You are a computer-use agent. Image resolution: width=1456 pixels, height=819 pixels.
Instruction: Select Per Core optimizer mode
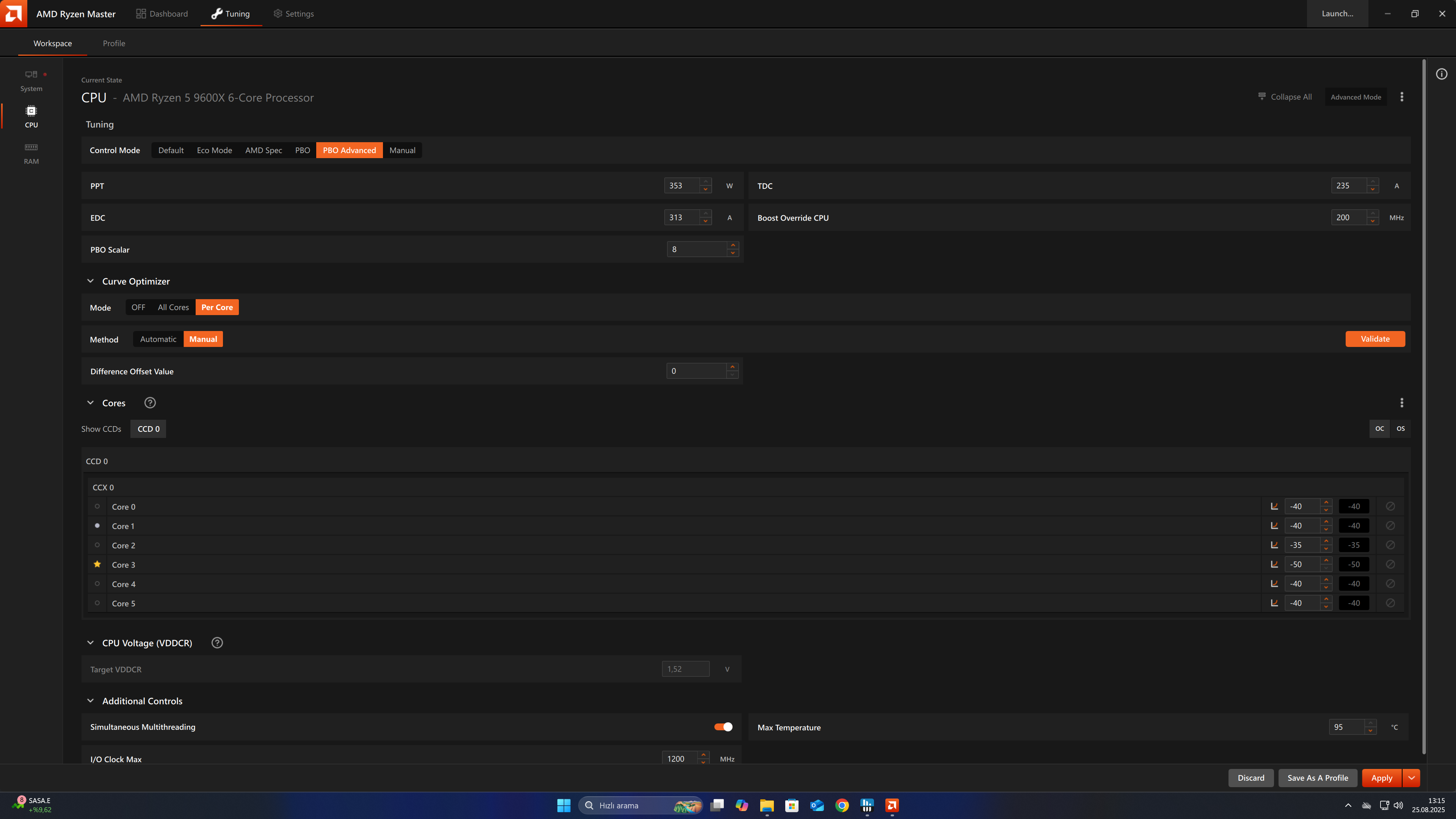[217, 308]
